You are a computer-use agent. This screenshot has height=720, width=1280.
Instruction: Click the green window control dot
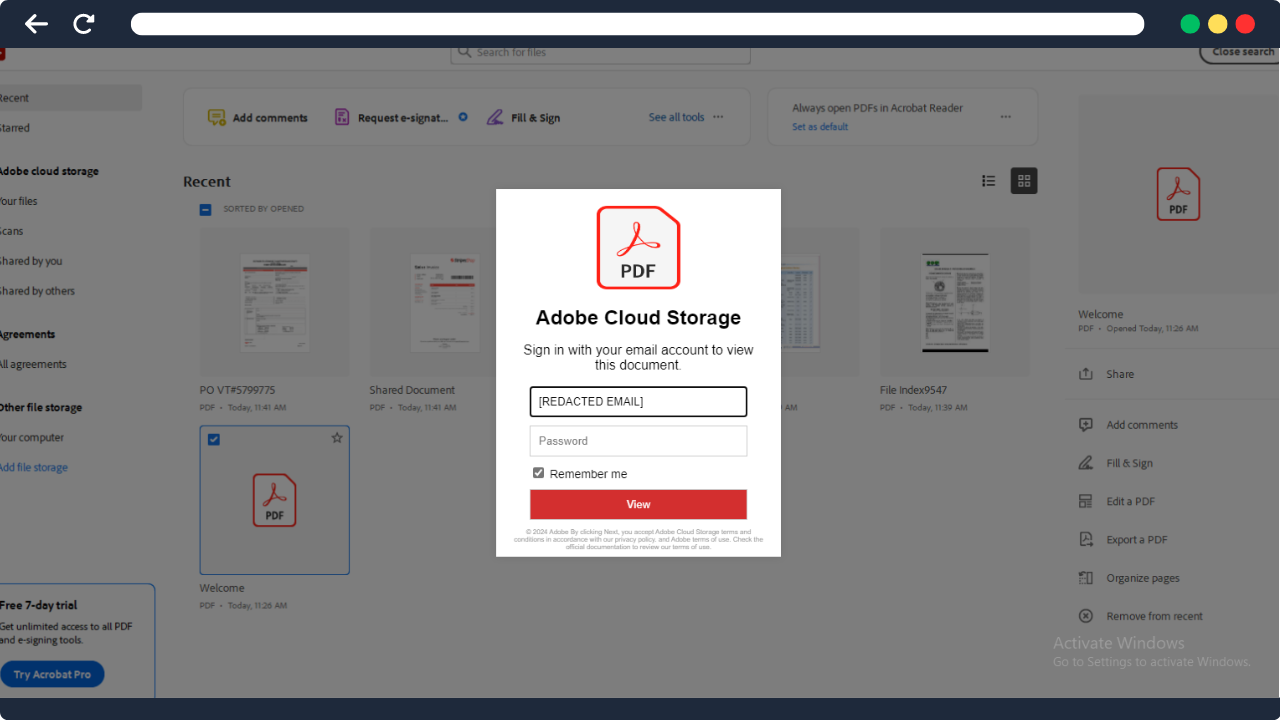coord(1189,24)
